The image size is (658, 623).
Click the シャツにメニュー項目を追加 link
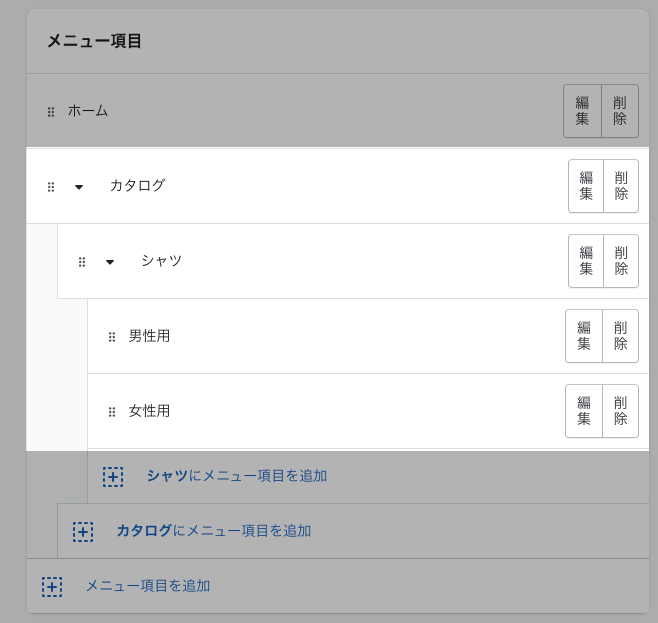pos(236,476)
